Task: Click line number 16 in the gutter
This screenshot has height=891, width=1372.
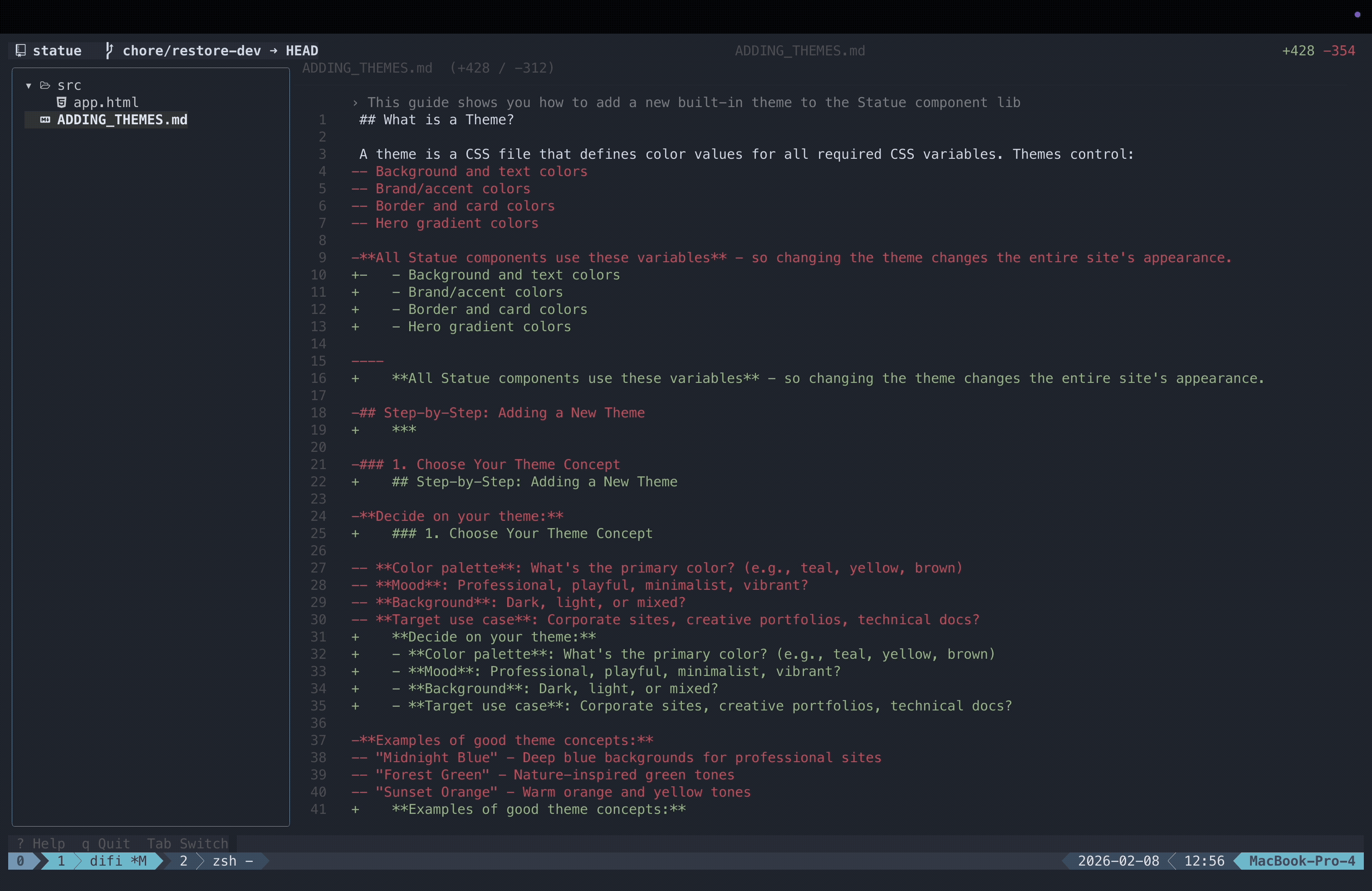Action: click(318, 379)
